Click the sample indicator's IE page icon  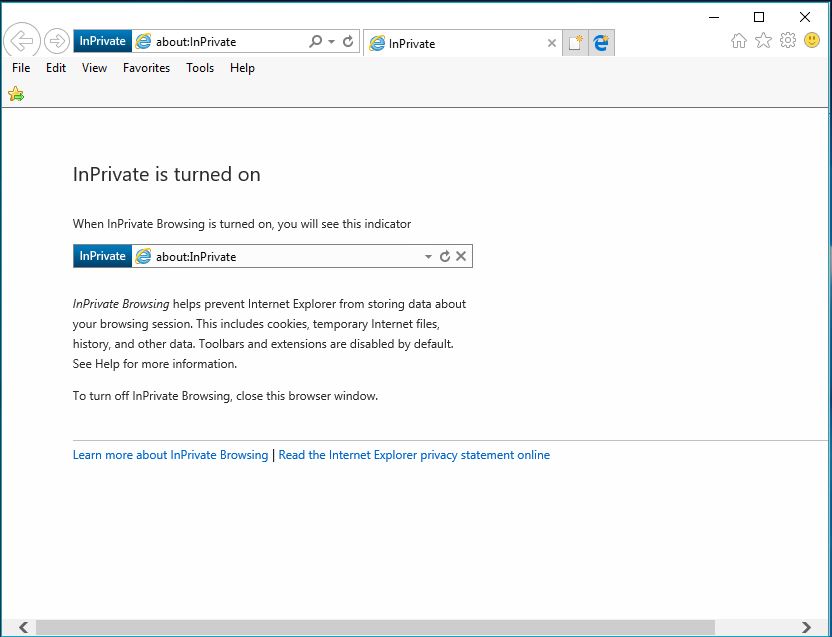click(143, 256)
